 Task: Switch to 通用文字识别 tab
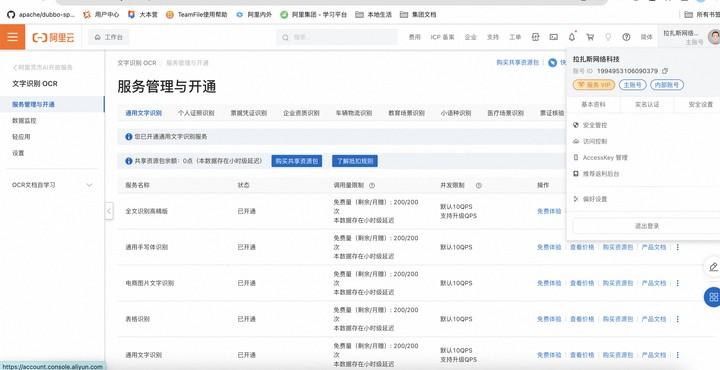coord(143,113)
